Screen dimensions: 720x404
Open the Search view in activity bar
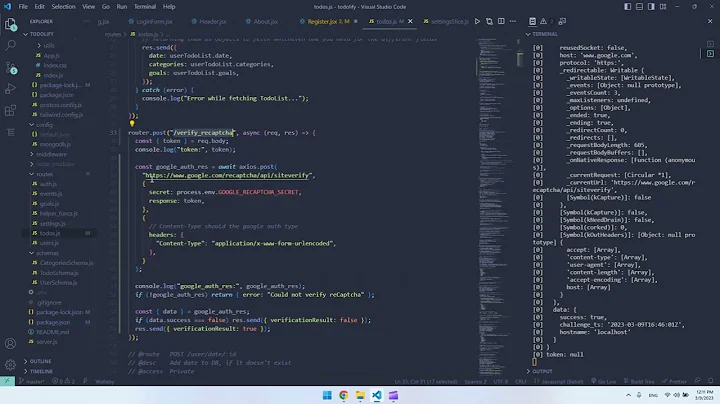(10, 45)
